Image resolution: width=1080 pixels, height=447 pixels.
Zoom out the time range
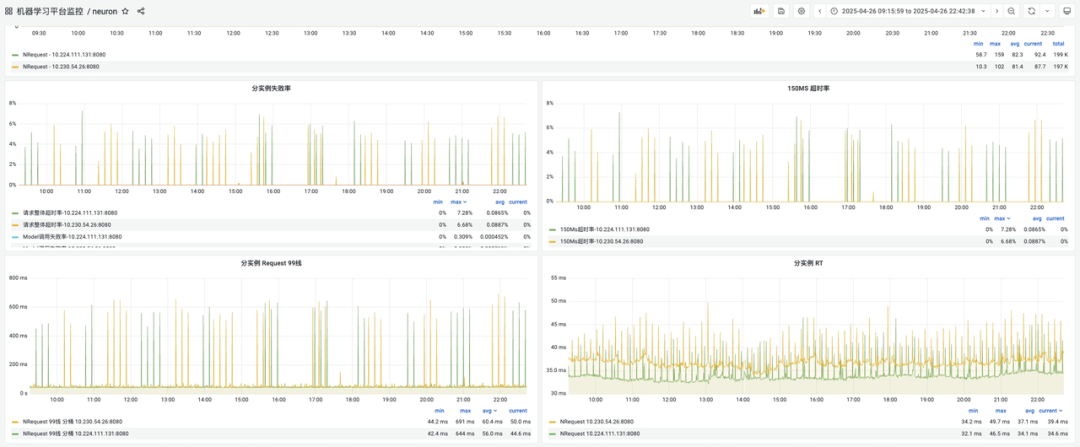click(x=1011, y=11)
